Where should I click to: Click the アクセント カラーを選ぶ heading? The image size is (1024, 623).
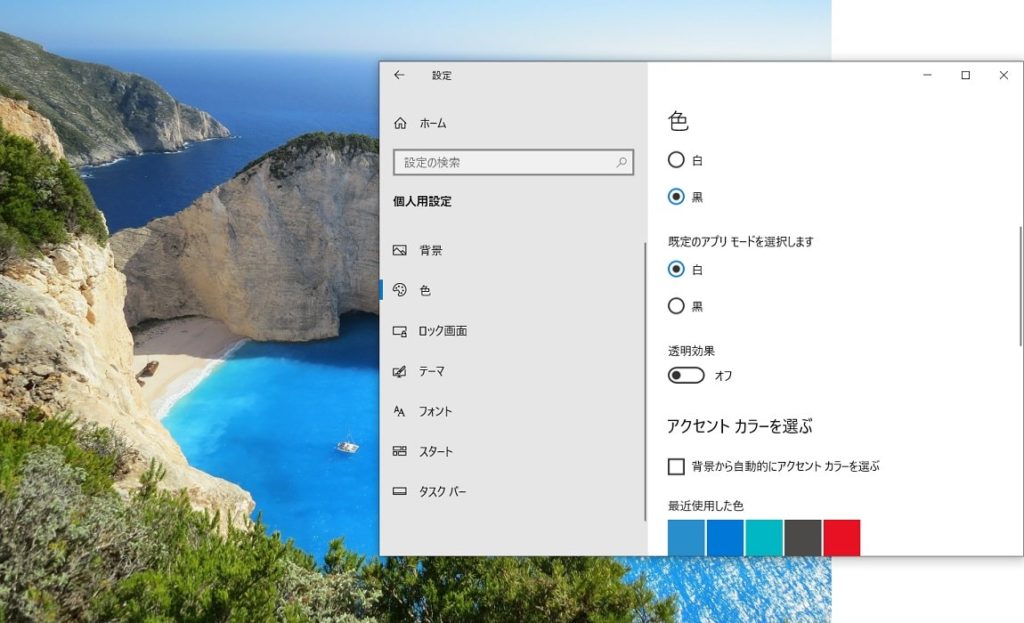pos(740,426)
